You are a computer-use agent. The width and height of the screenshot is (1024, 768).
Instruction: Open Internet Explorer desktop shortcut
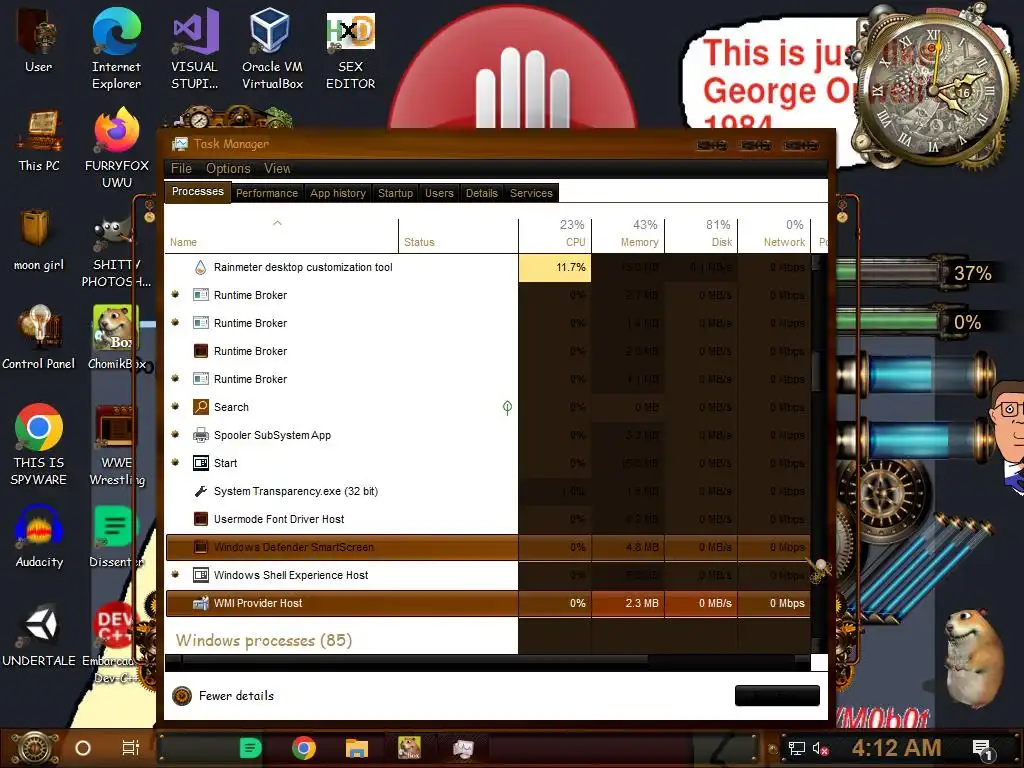[x=116, y=49]
